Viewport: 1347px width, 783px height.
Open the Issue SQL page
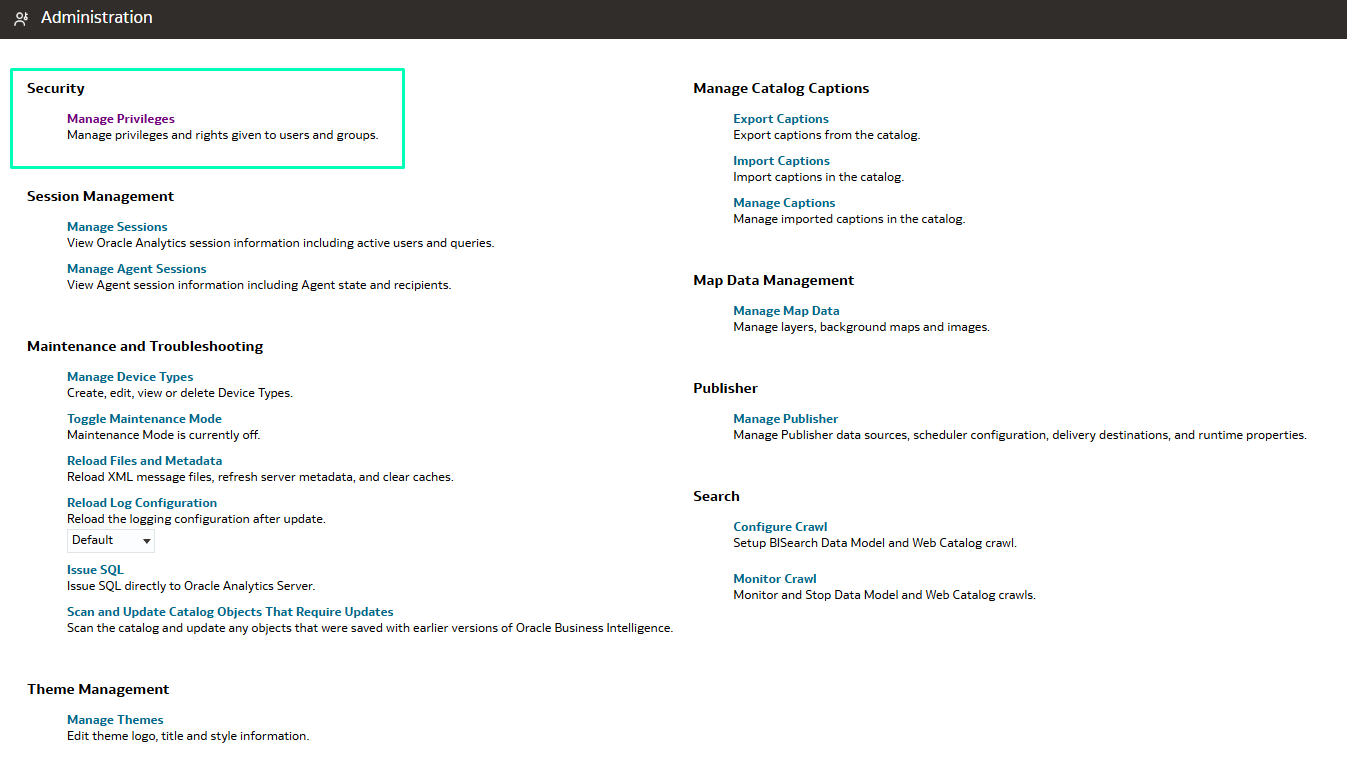point(95,570)
